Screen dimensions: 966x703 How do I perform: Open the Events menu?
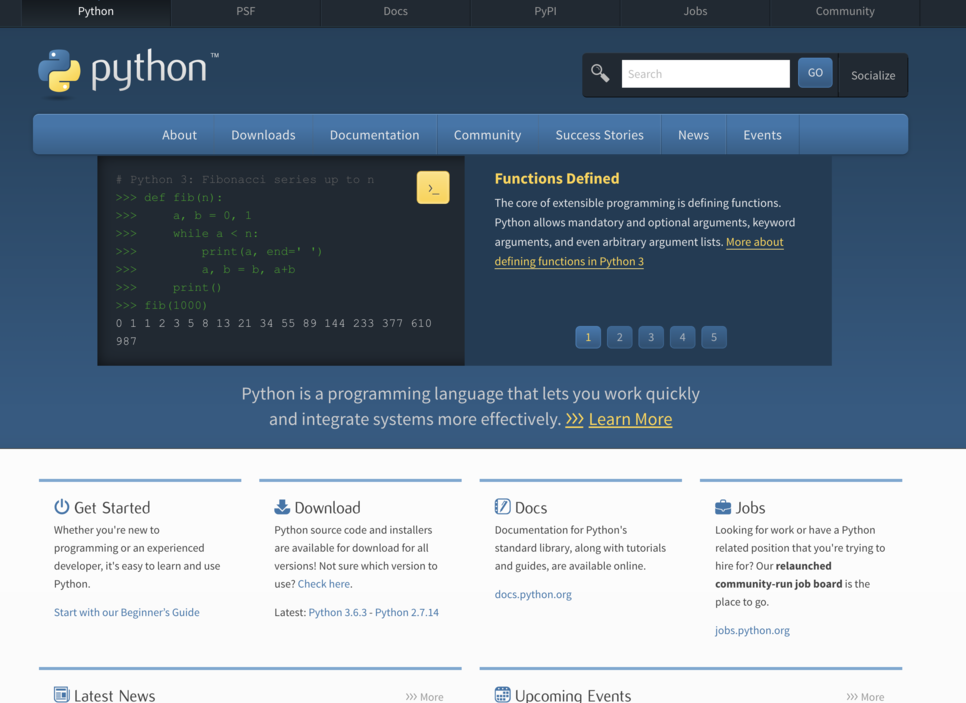762,135
